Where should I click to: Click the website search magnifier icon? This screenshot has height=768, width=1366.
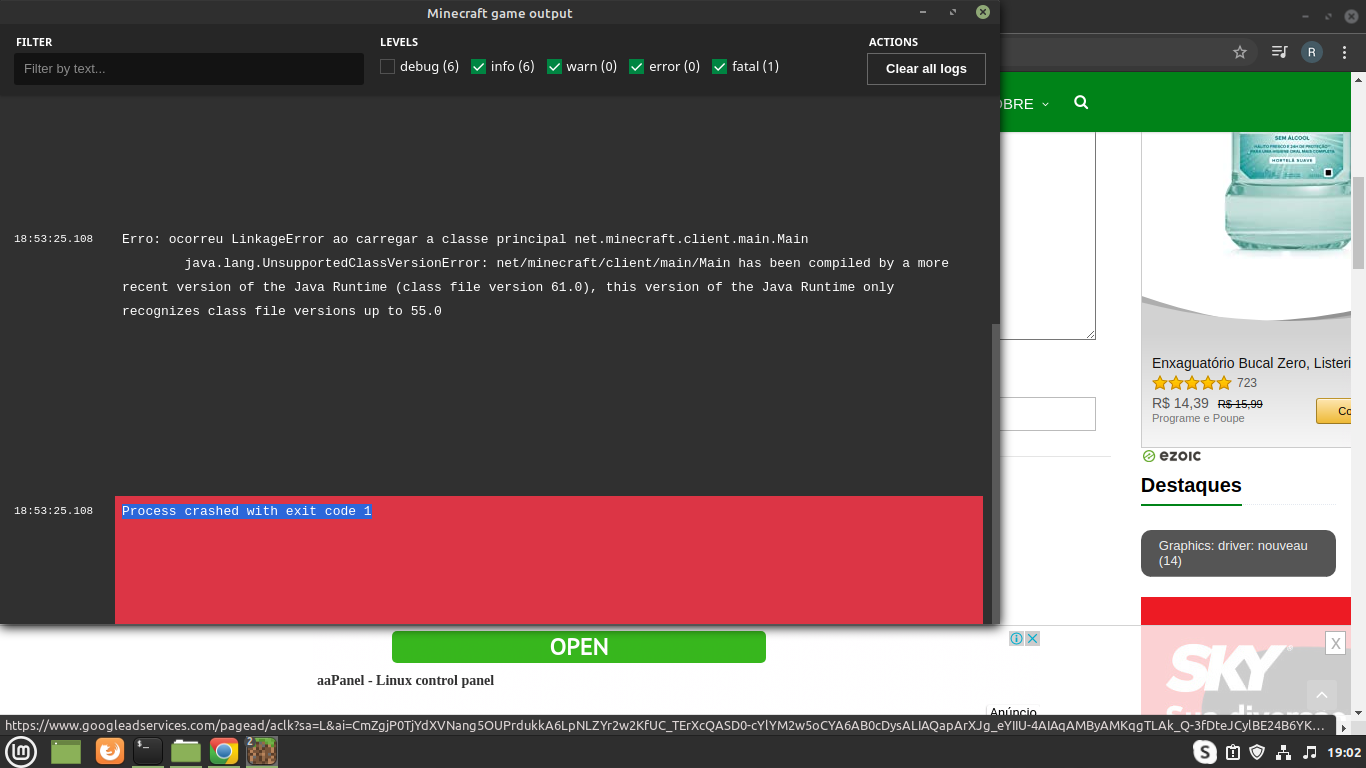point(1081,103)
